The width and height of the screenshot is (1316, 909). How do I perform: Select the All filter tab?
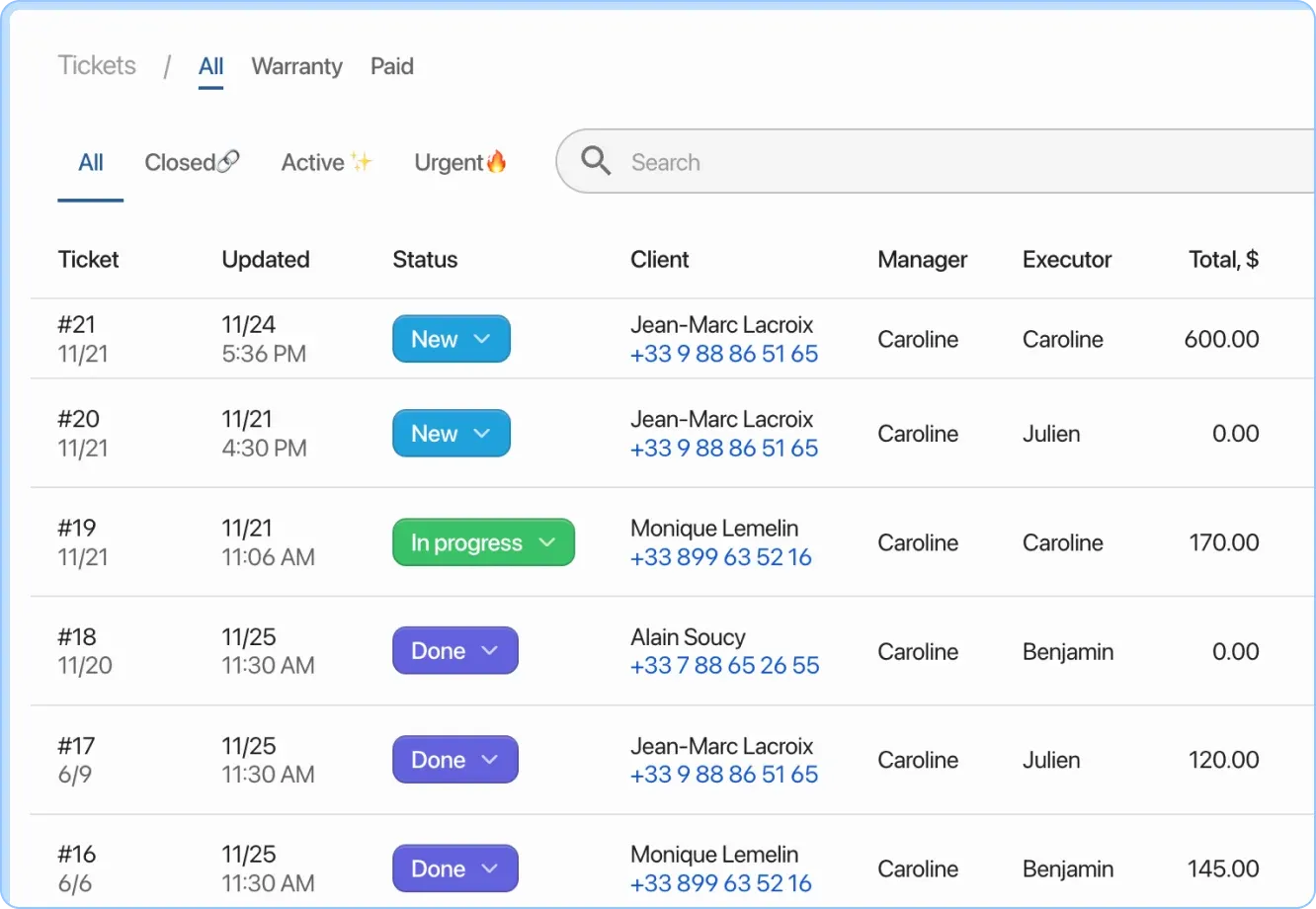(x=90, y=162)
